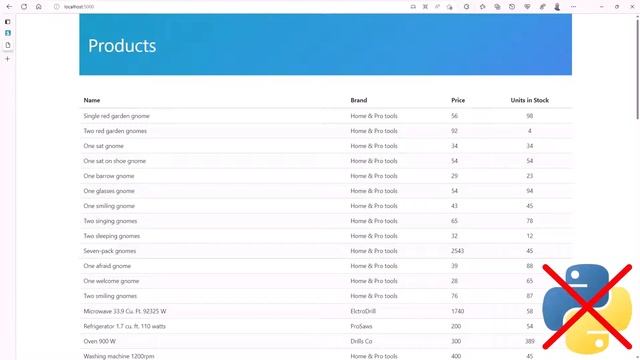Select the blank page tab in sidebar

pos(8,45)
